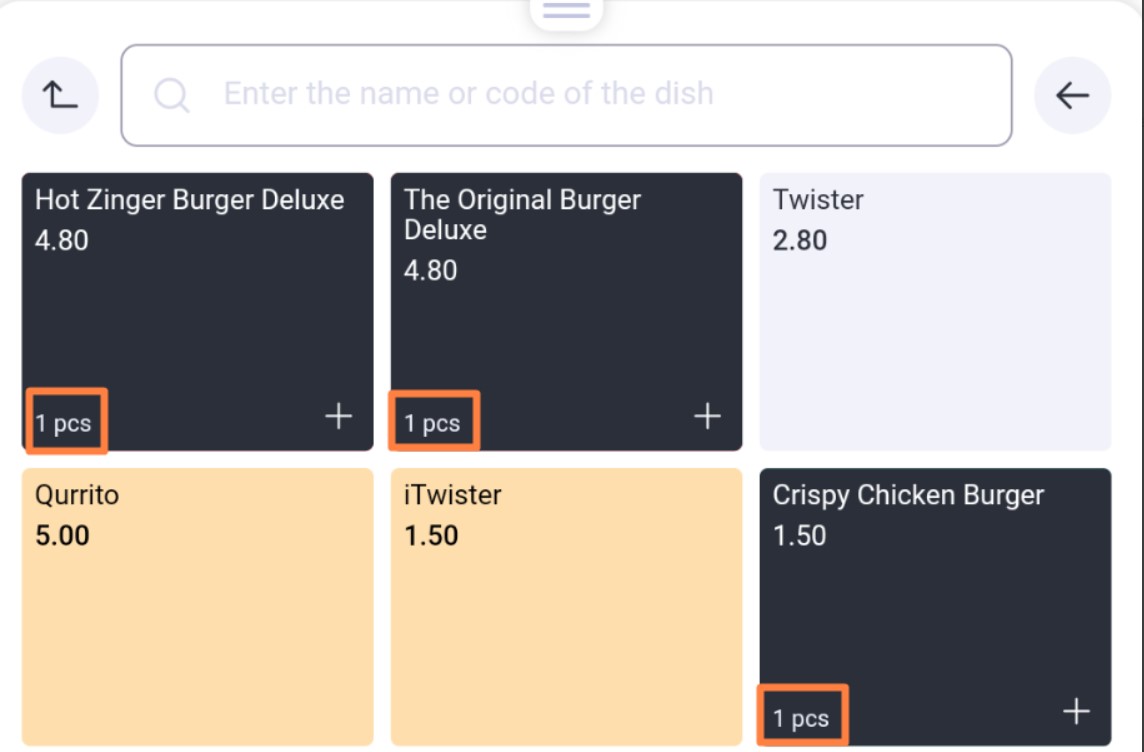
Task: Select the Qurrito dish tile
Action: click(x=198, y=607)
